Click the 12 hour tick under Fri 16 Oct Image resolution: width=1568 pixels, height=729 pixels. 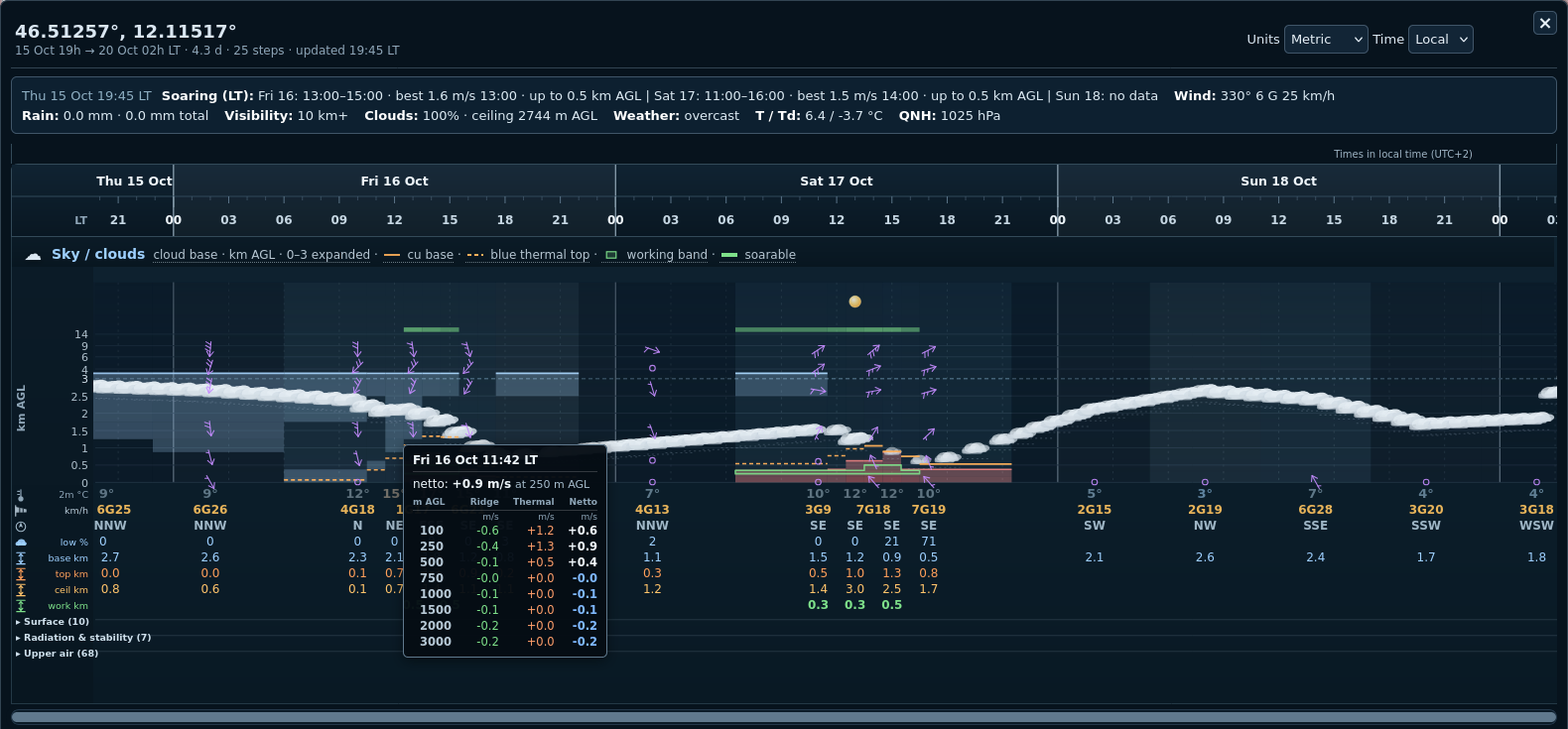394,219
